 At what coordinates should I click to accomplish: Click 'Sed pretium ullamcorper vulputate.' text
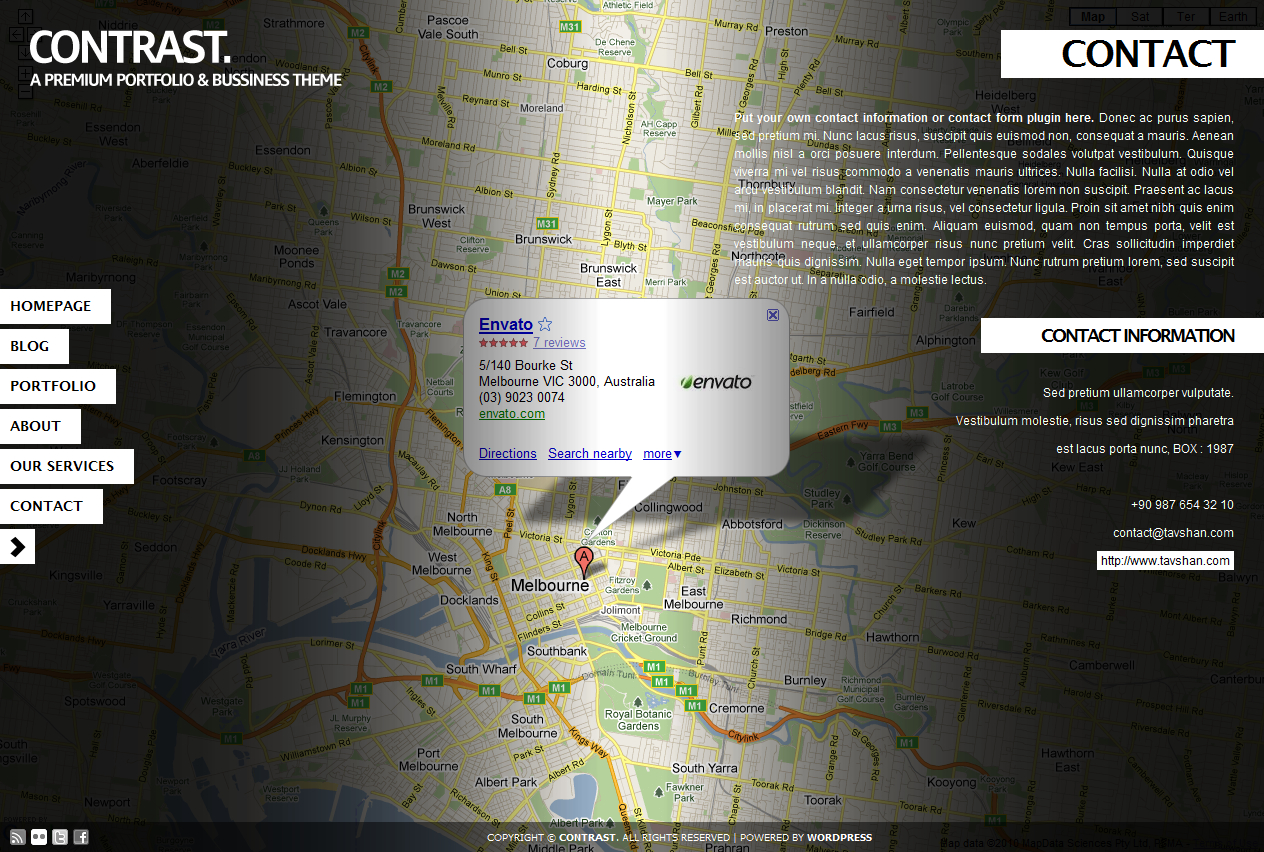(x=1138, y=393)
